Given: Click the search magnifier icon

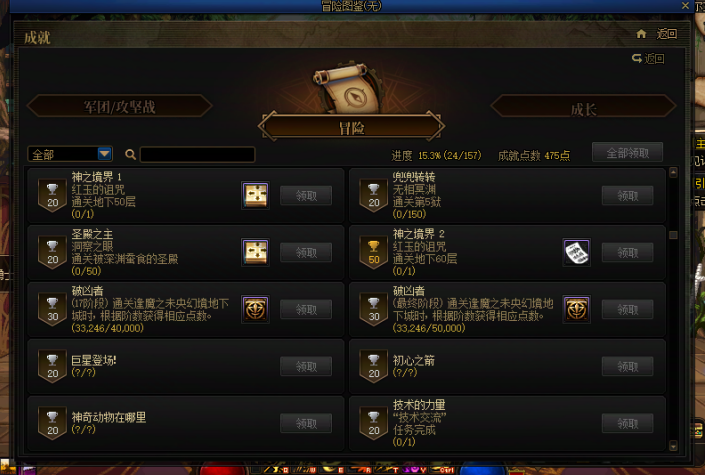Looking at the screenshot, I should pos(130,154).
